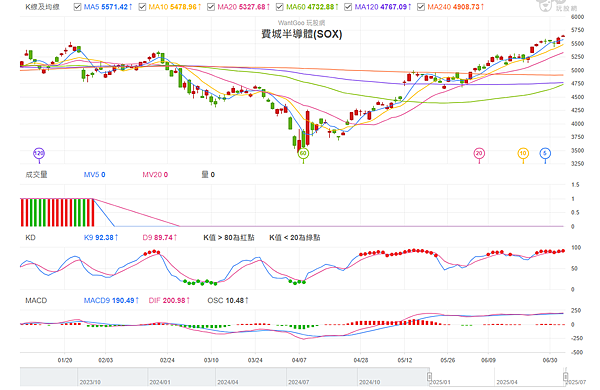Click the KD indicator label

[30, 238]
